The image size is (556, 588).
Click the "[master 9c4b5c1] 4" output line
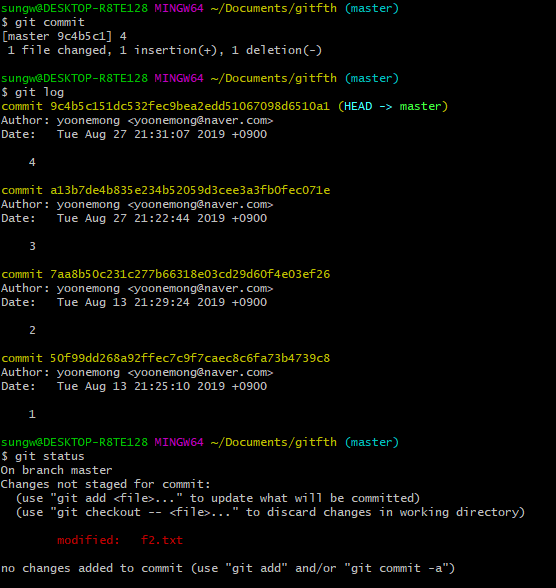64,36
